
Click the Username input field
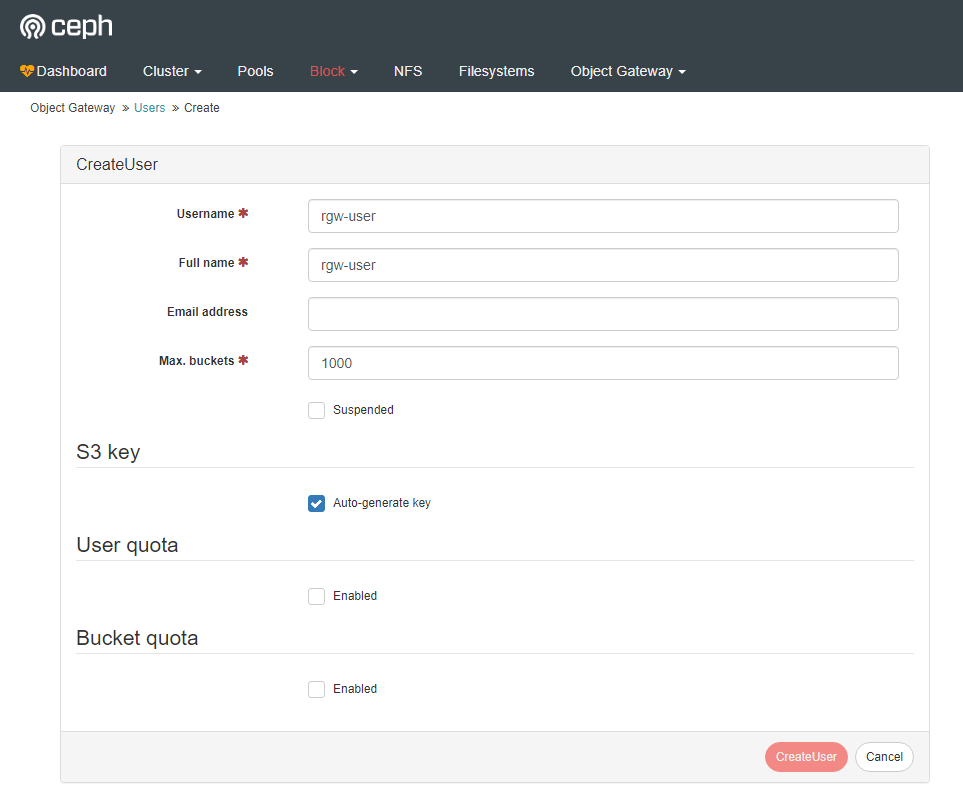pyautogui.click(x=602, y=216)
